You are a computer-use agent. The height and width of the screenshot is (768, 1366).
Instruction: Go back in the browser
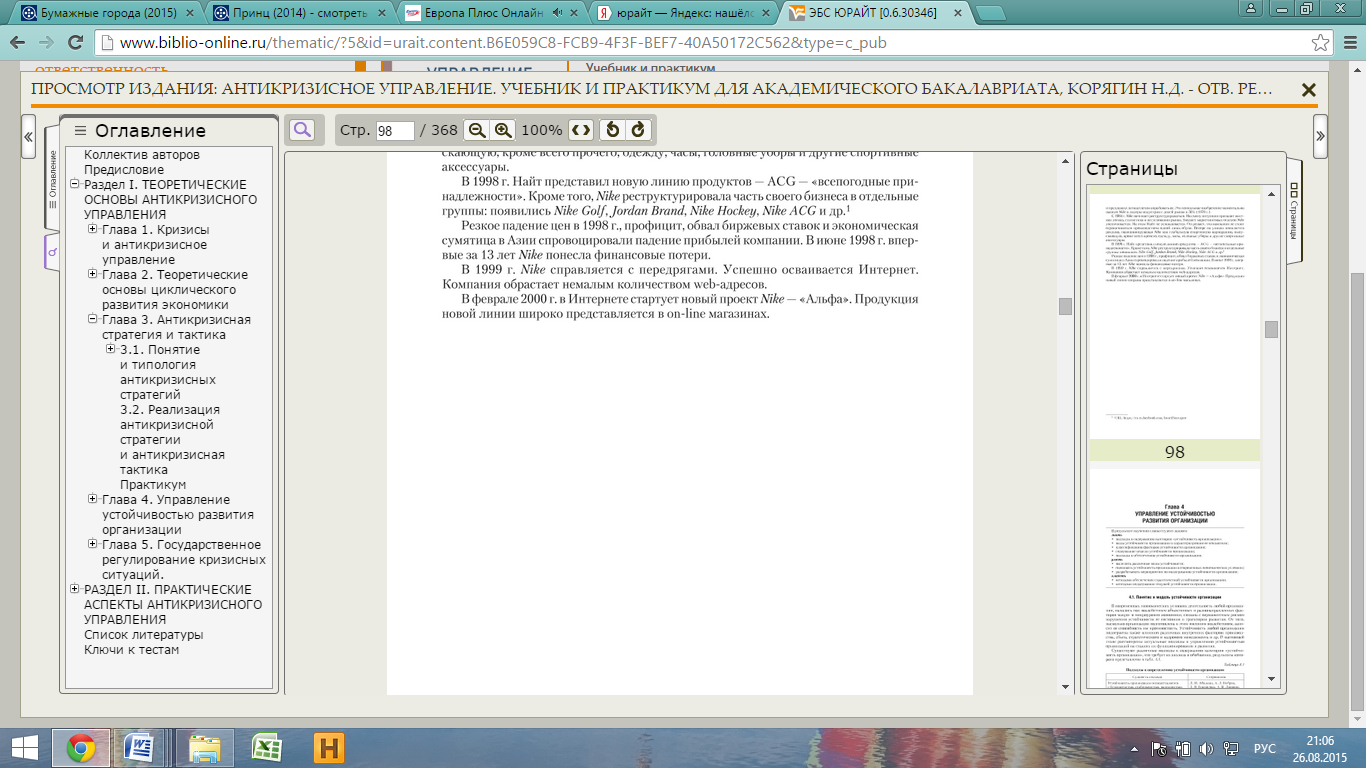coord(19,43)
